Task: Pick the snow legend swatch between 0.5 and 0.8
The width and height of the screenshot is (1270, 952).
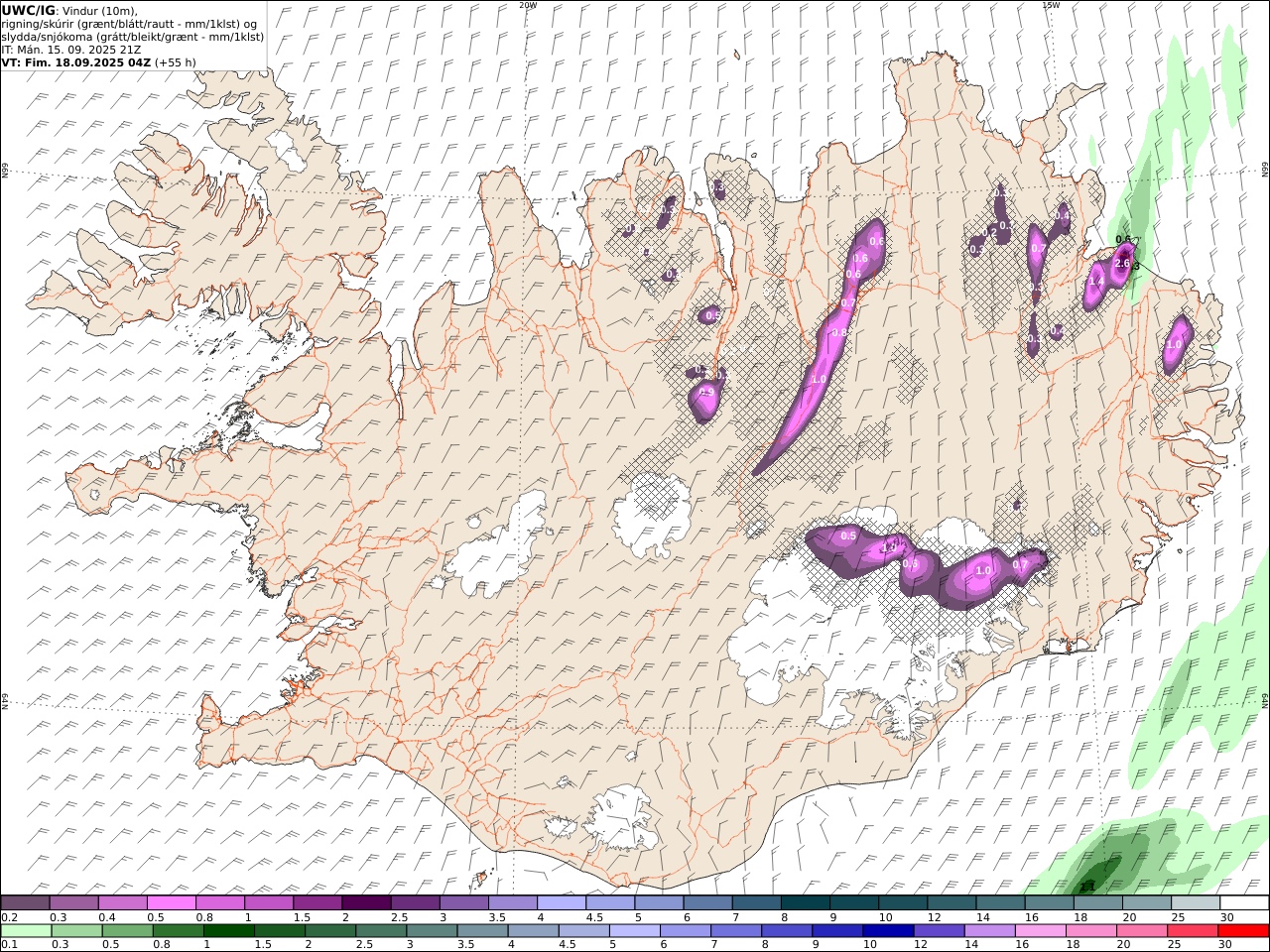Action: 172,903
